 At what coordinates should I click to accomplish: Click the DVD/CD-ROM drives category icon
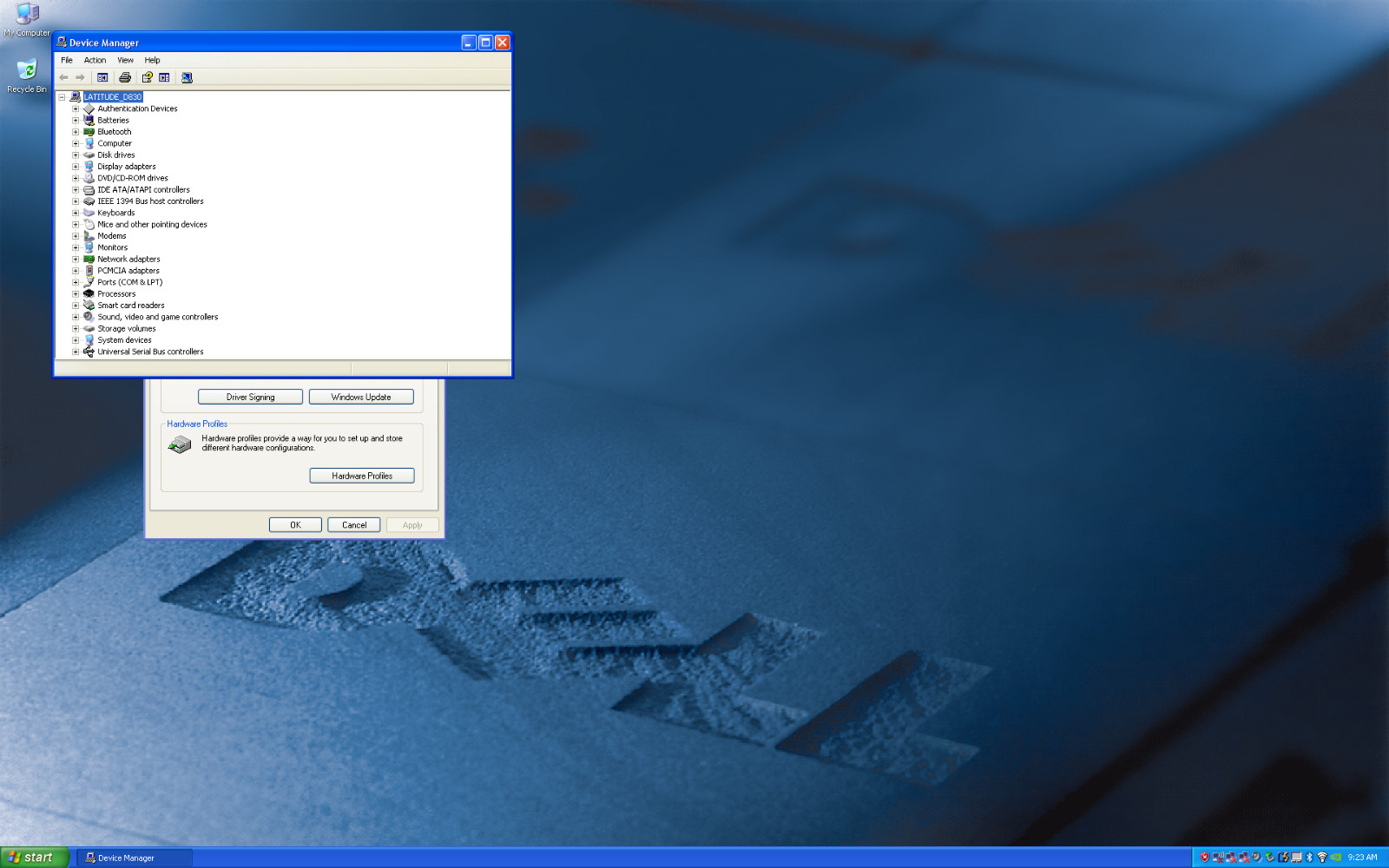point(89,178)
